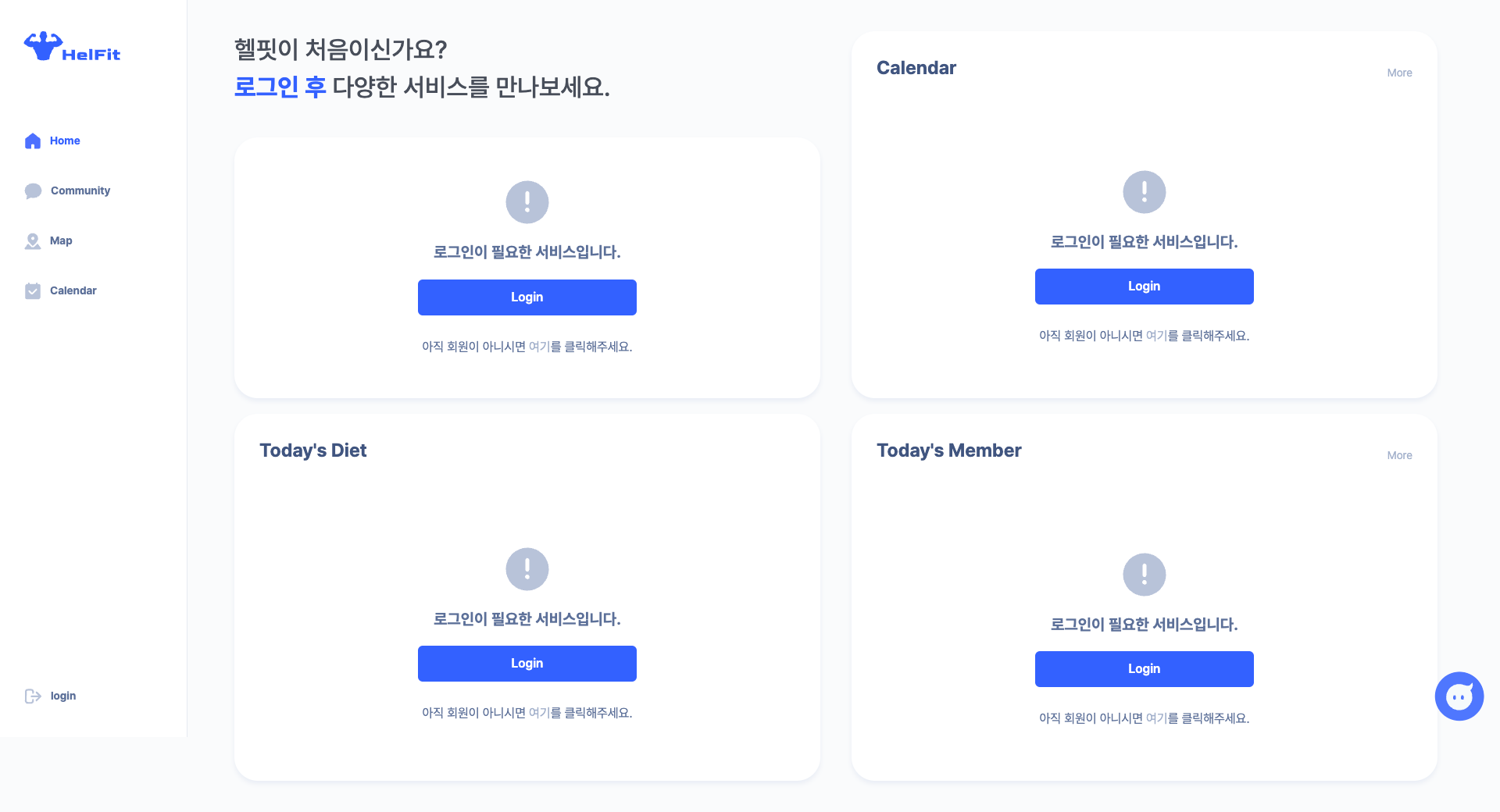The width and height of the screenshot is (1500, 812).
Task: Click the Calendar check icon in sidebar
Action: (x=33, y=290)
